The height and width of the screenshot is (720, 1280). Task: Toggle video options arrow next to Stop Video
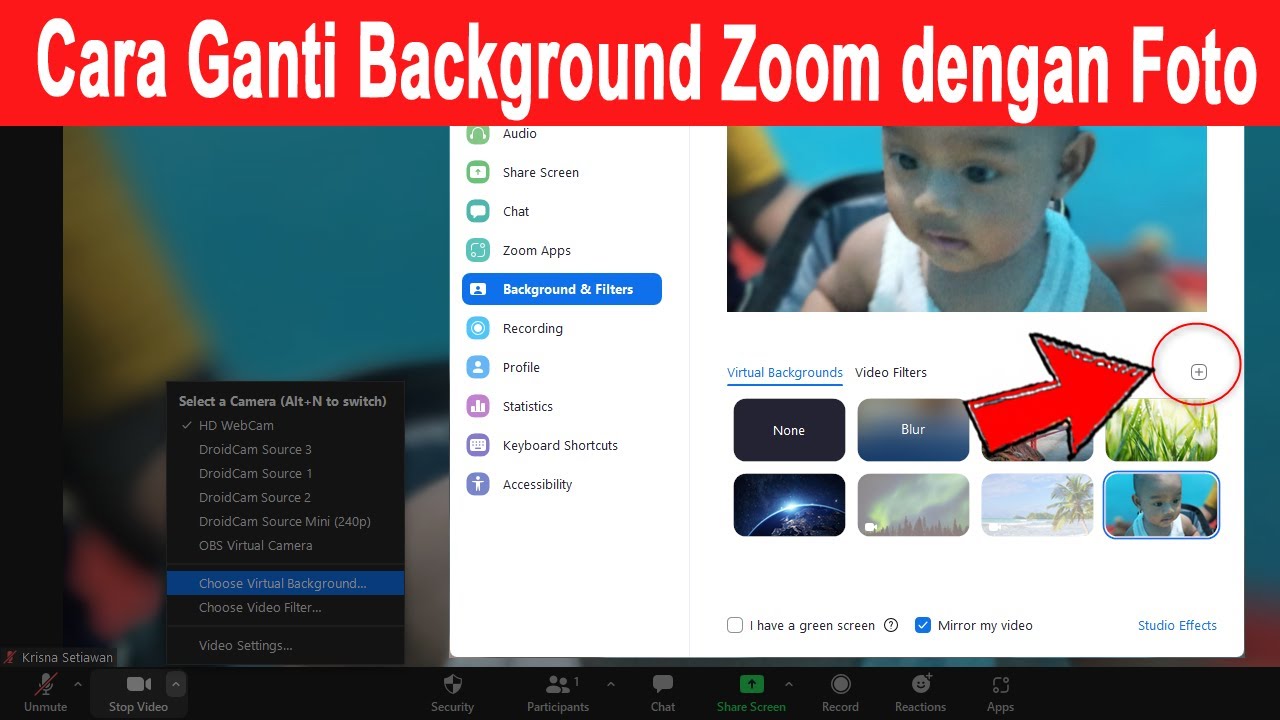pos(176,684)
